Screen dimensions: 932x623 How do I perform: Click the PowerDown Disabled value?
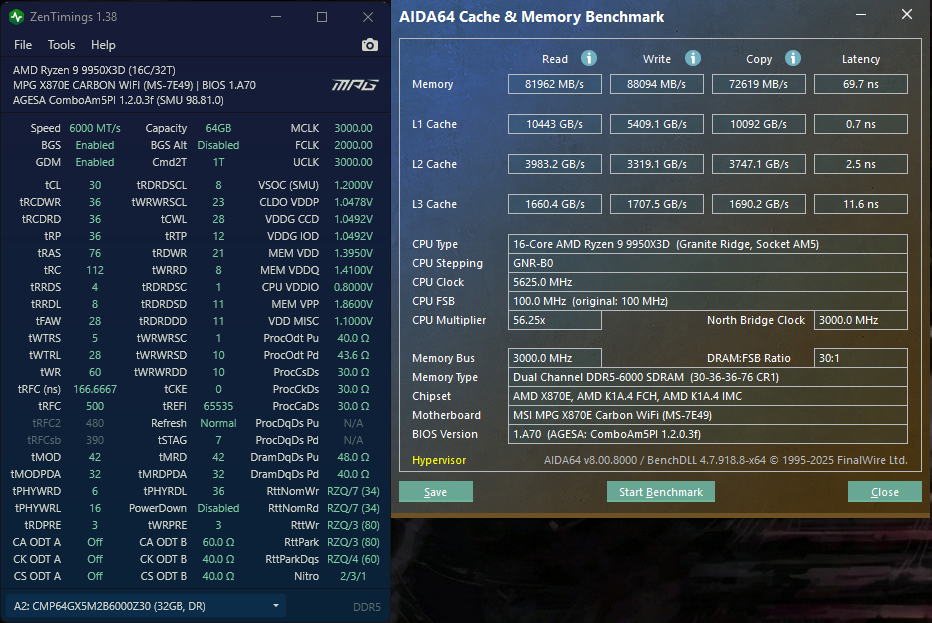(218, 508)
